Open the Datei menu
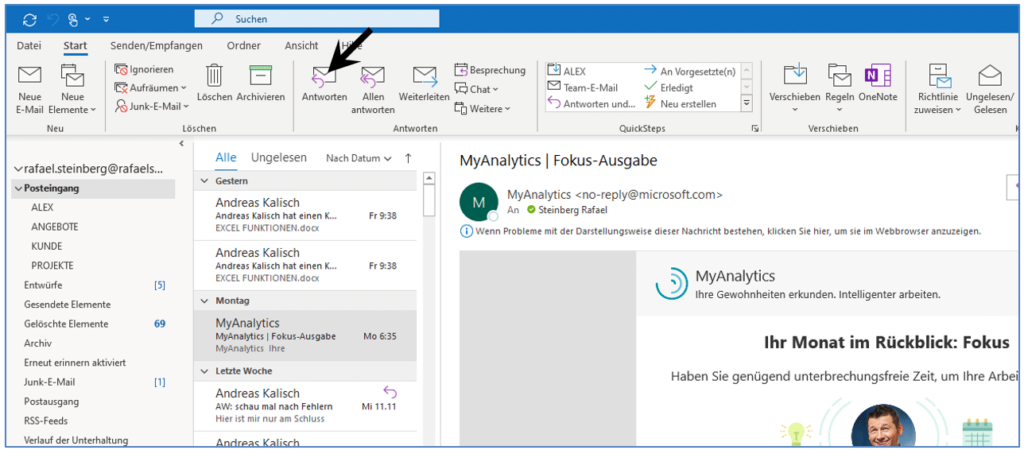This screenshot has height=450, width=1024. click(x=29, y=46)
